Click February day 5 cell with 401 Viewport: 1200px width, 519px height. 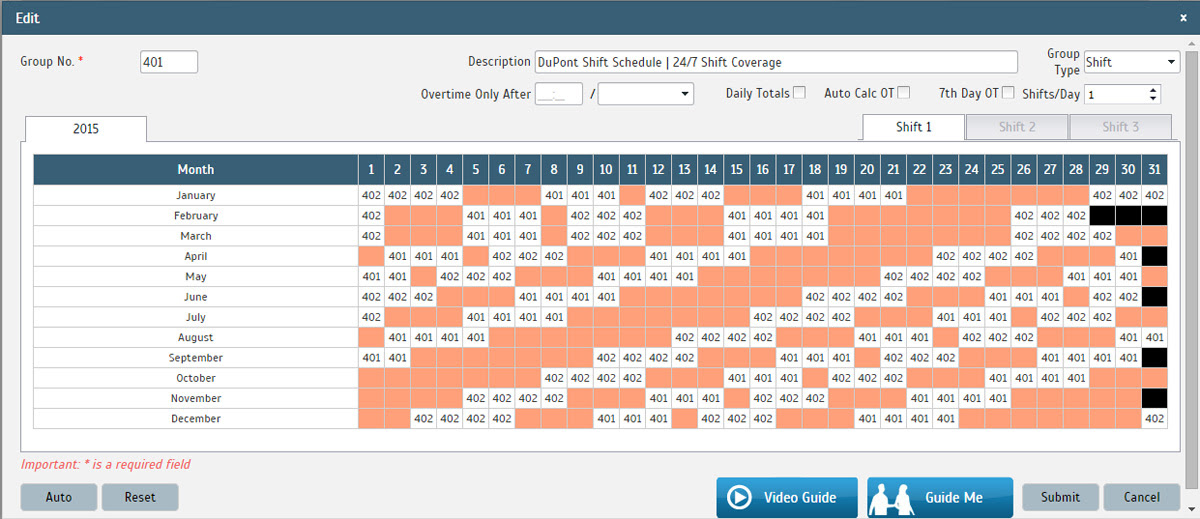[476, 216]
